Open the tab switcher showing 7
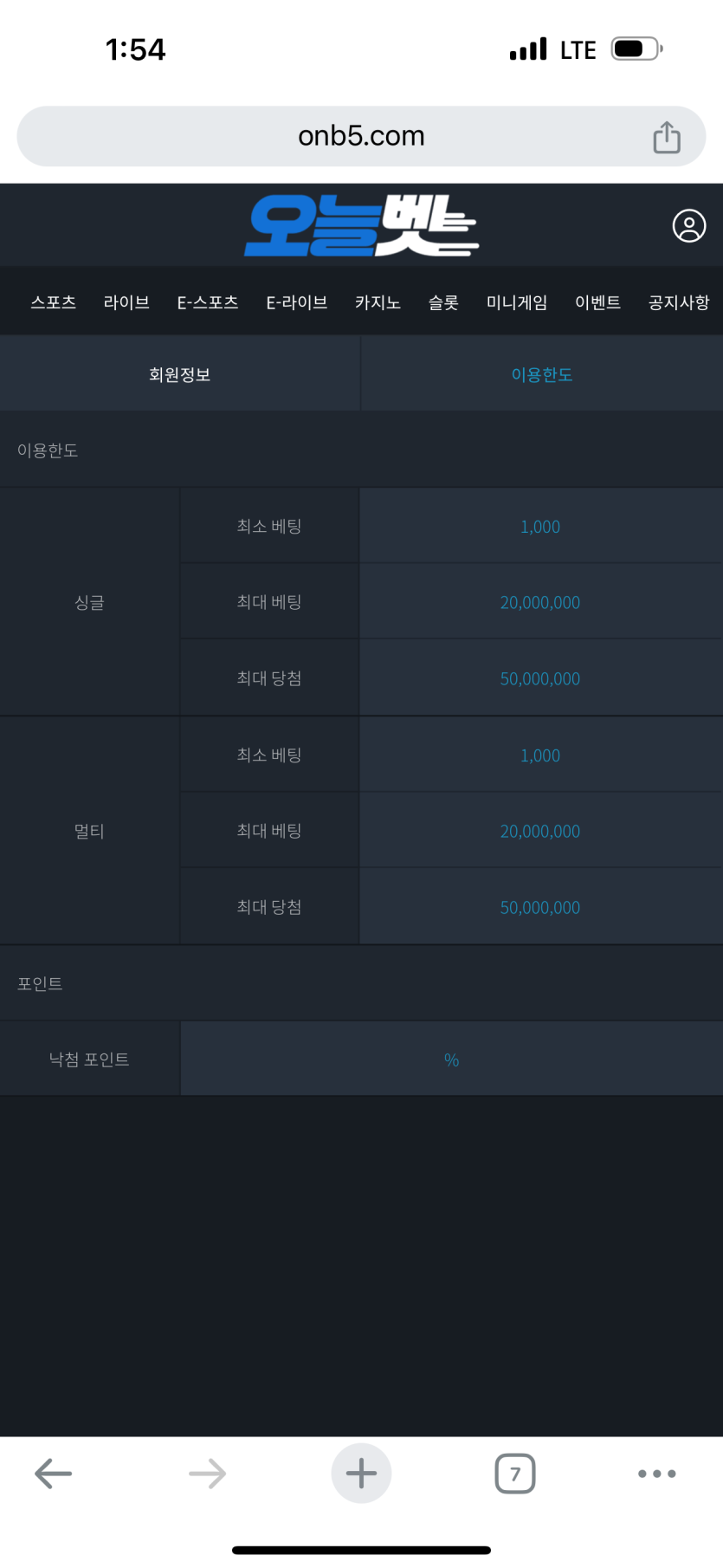Image resolution: width=723 pixels, height=1568 pixels. click(515, 1474)
